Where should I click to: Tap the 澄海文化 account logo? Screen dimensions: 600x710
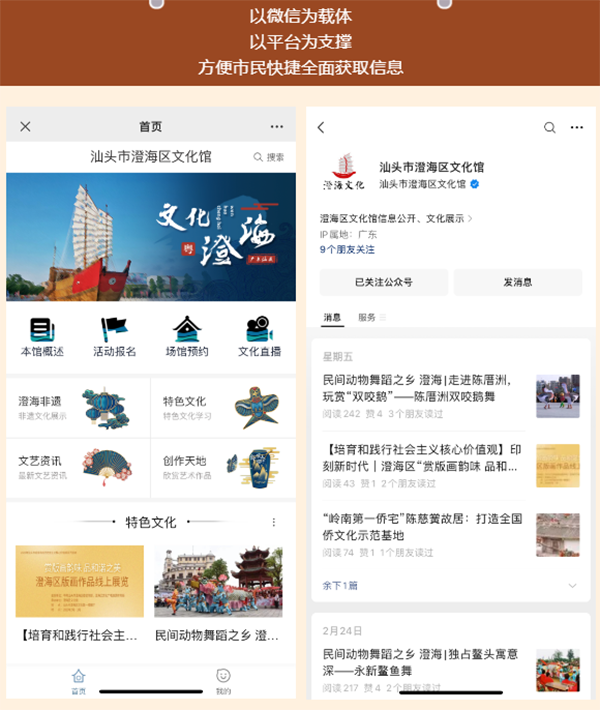coord(344,172)
